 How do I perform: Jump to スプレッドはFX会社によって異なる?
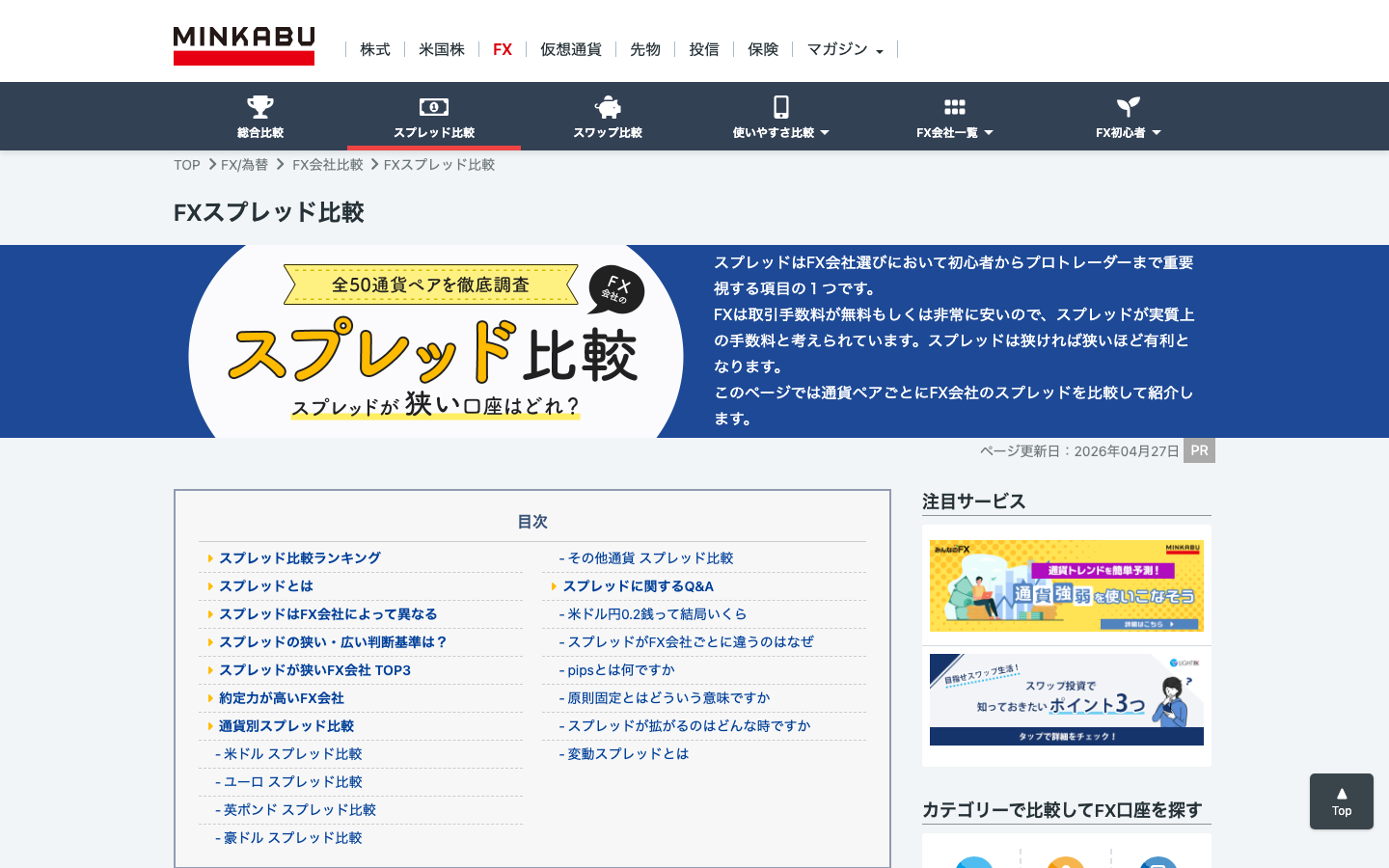[x=328, y=614]
